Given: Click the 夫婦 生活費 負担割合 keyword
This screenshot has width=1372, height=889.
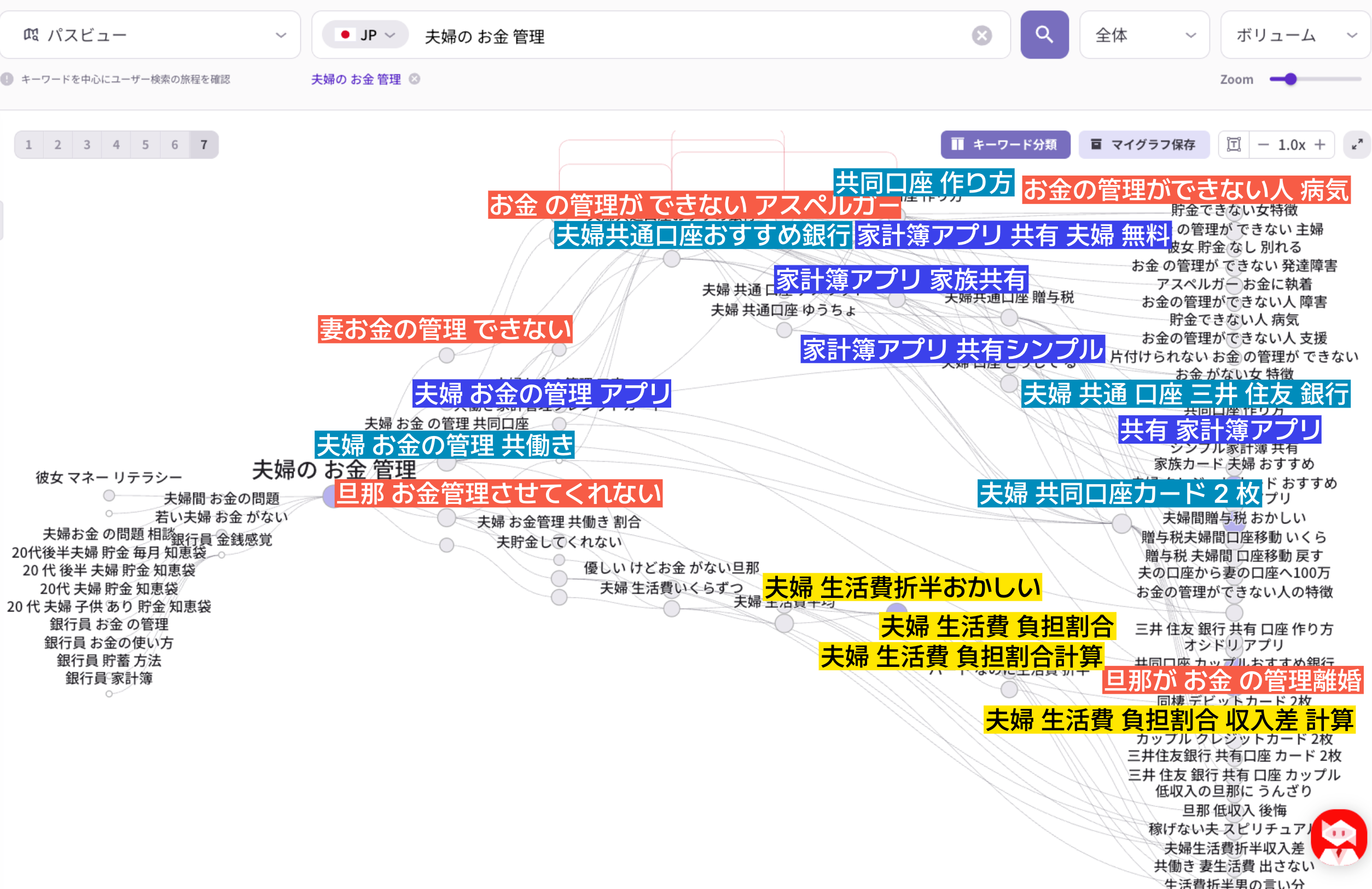Looking at the screenshot, I should coord(998,625).
